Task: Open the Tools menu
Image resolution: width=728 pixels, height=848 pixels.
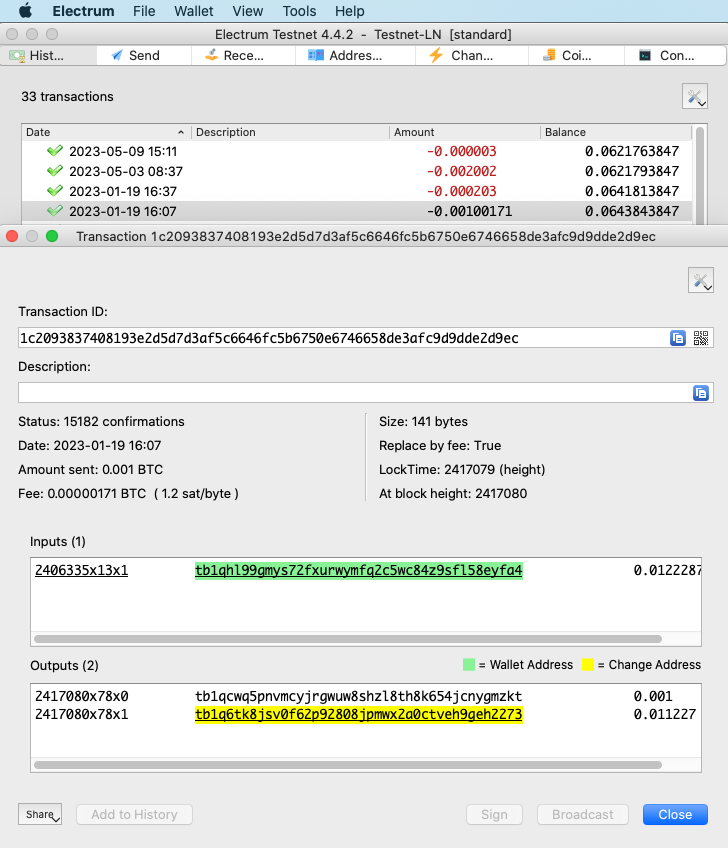Action: (x=299, y=11)
